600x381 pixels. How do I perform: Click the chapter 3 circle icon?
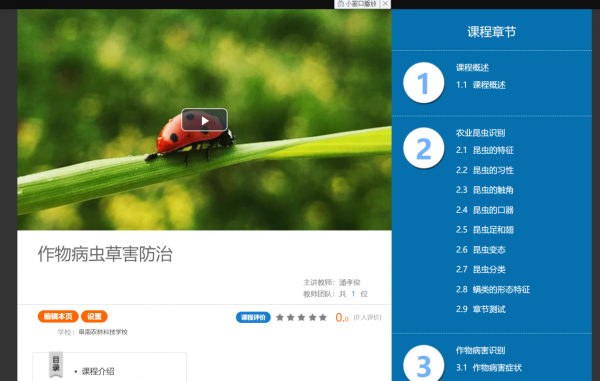(423, 364)
